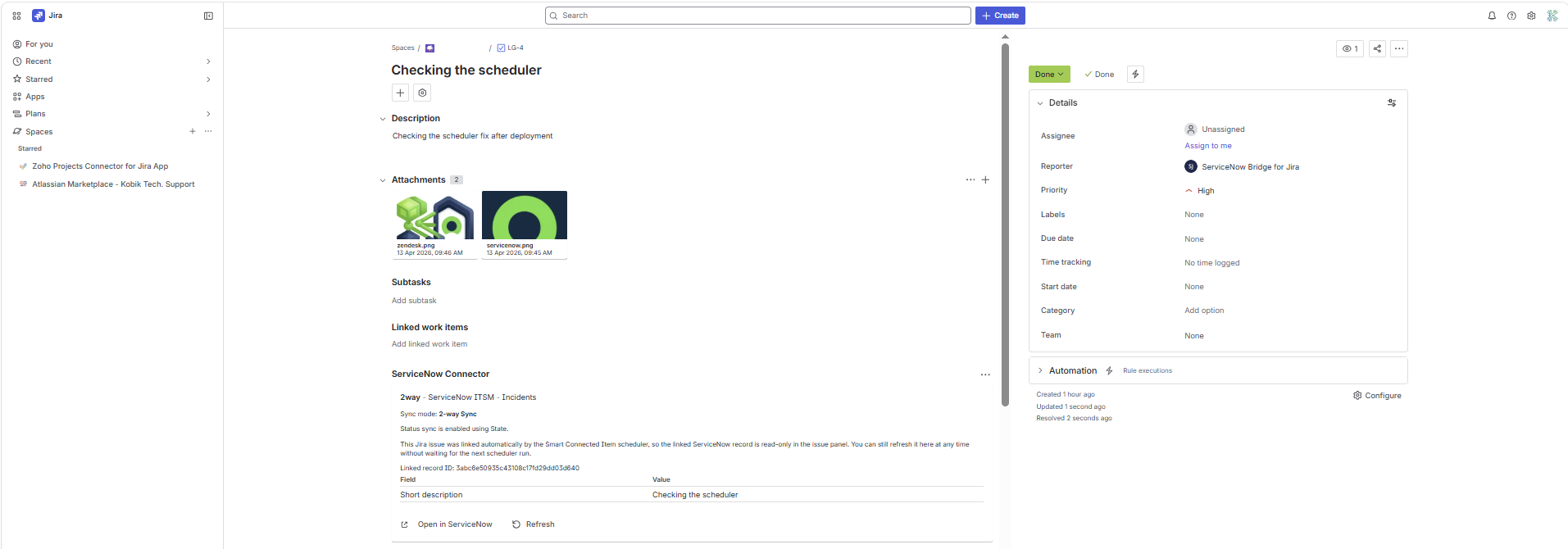
Task: Click Rule executions in Automation
Action: click(1148, 371)
